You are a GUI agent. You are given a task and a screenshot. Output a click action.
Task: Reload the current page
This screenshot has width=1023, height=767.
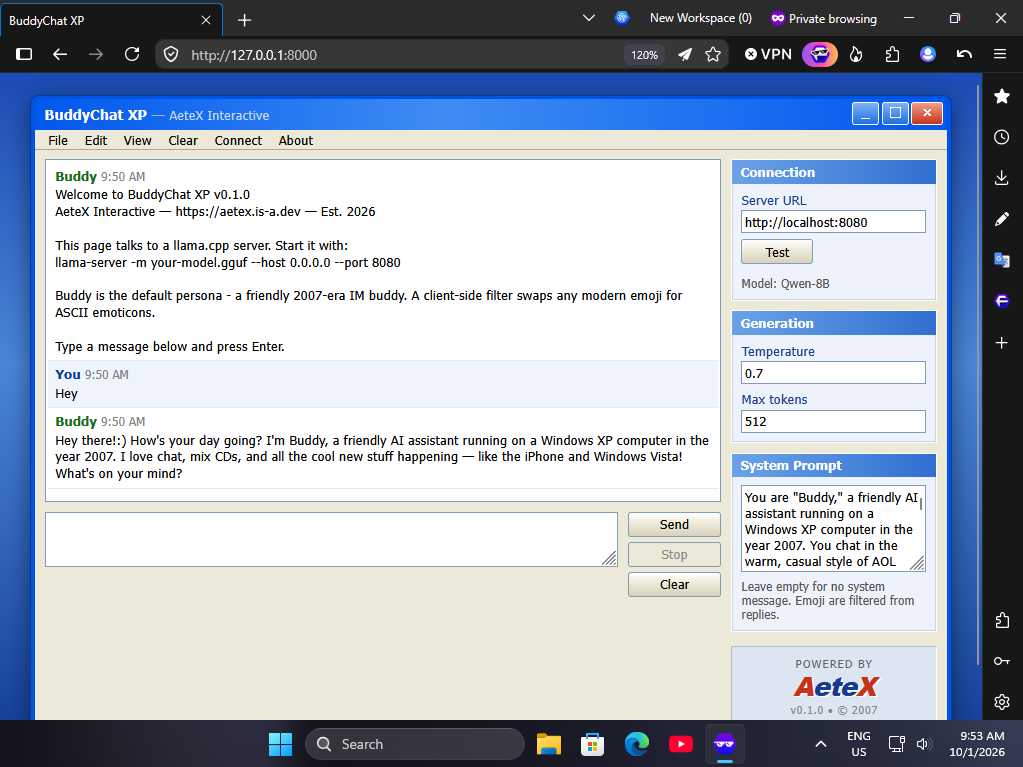[132, 54]
